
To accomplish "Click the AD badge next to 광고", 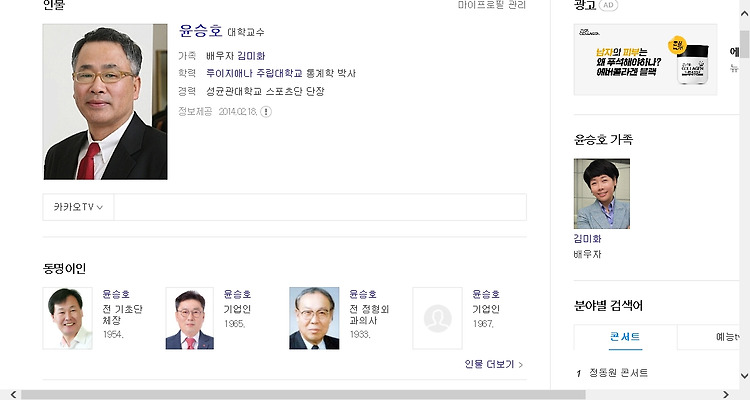I will click(608, 5).
